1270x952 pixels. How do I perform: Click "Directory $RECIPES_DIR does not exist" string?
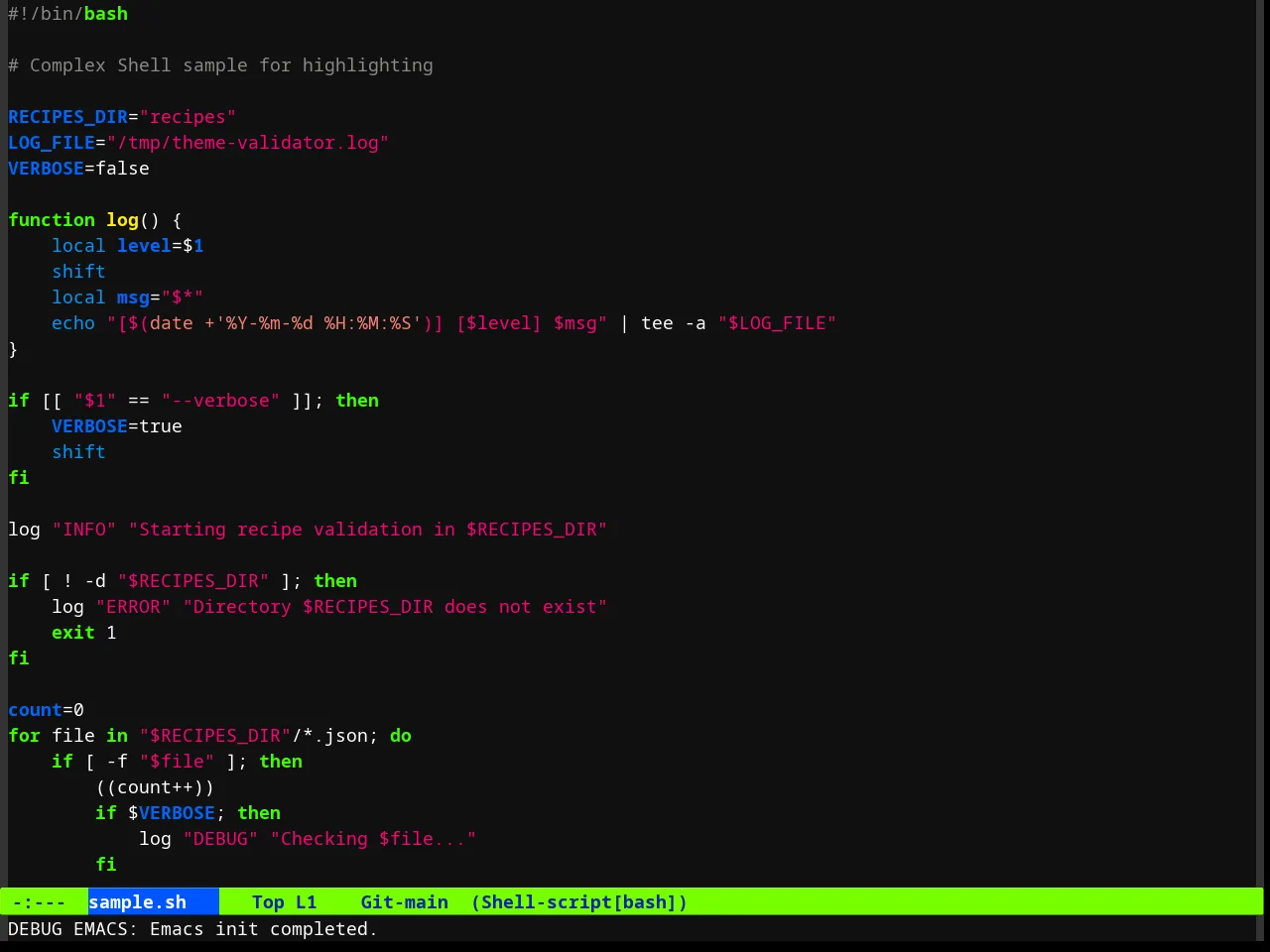coord(395,607)
